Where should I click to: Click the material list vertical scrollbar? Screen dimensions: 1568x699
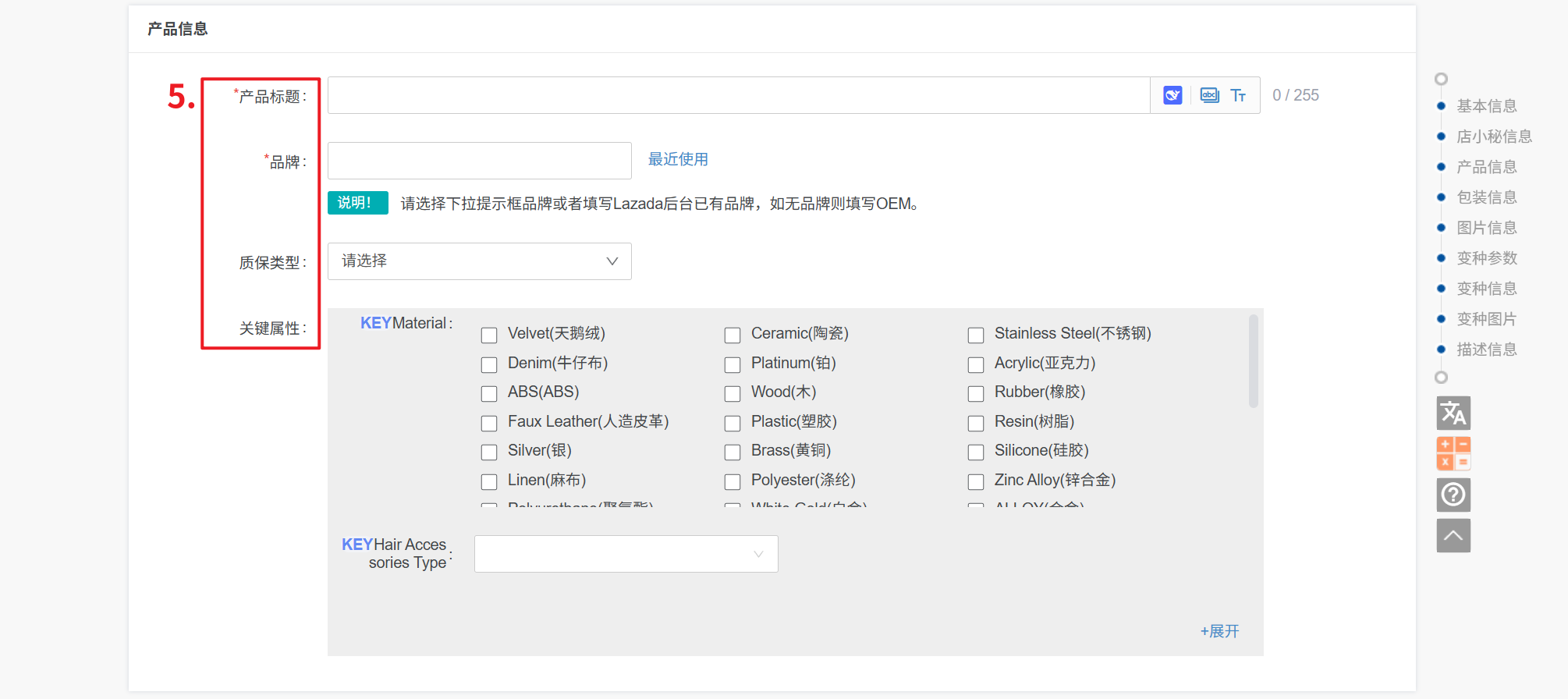(x=1253, y=361)
